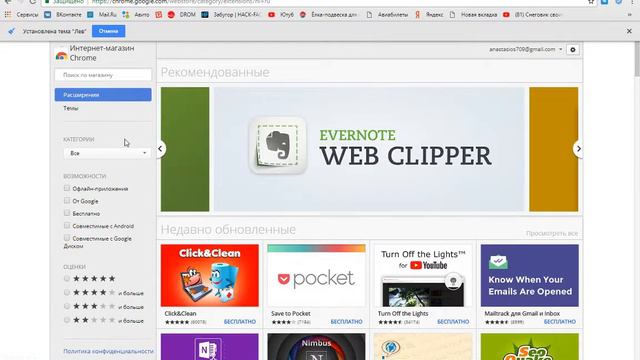Viewport: 640px width, 360px height.
Task: Open the Nimbus extension tile
Action: coord(316,347)
